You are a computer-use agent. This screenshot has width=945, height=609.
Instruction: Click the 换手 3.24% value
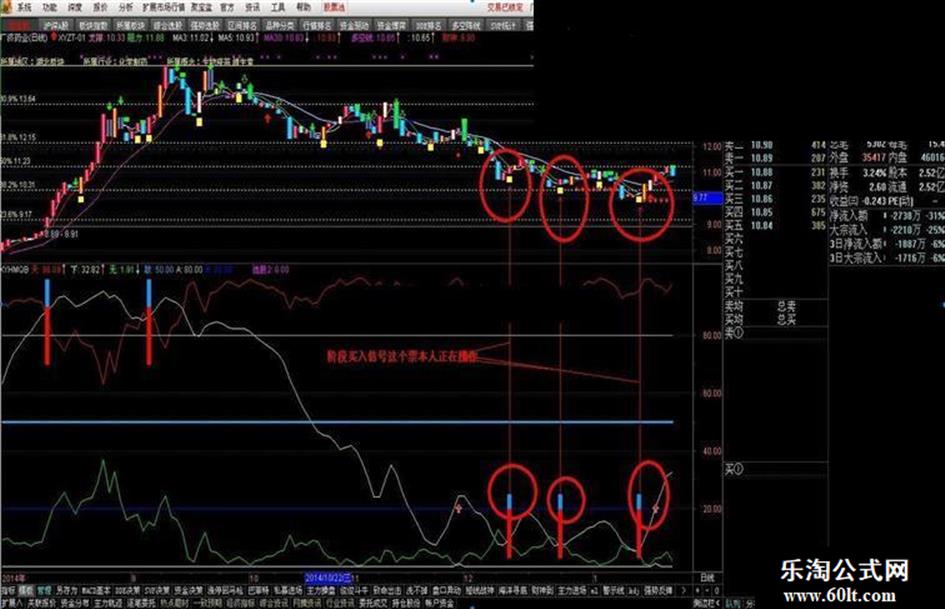click(874, 172)
